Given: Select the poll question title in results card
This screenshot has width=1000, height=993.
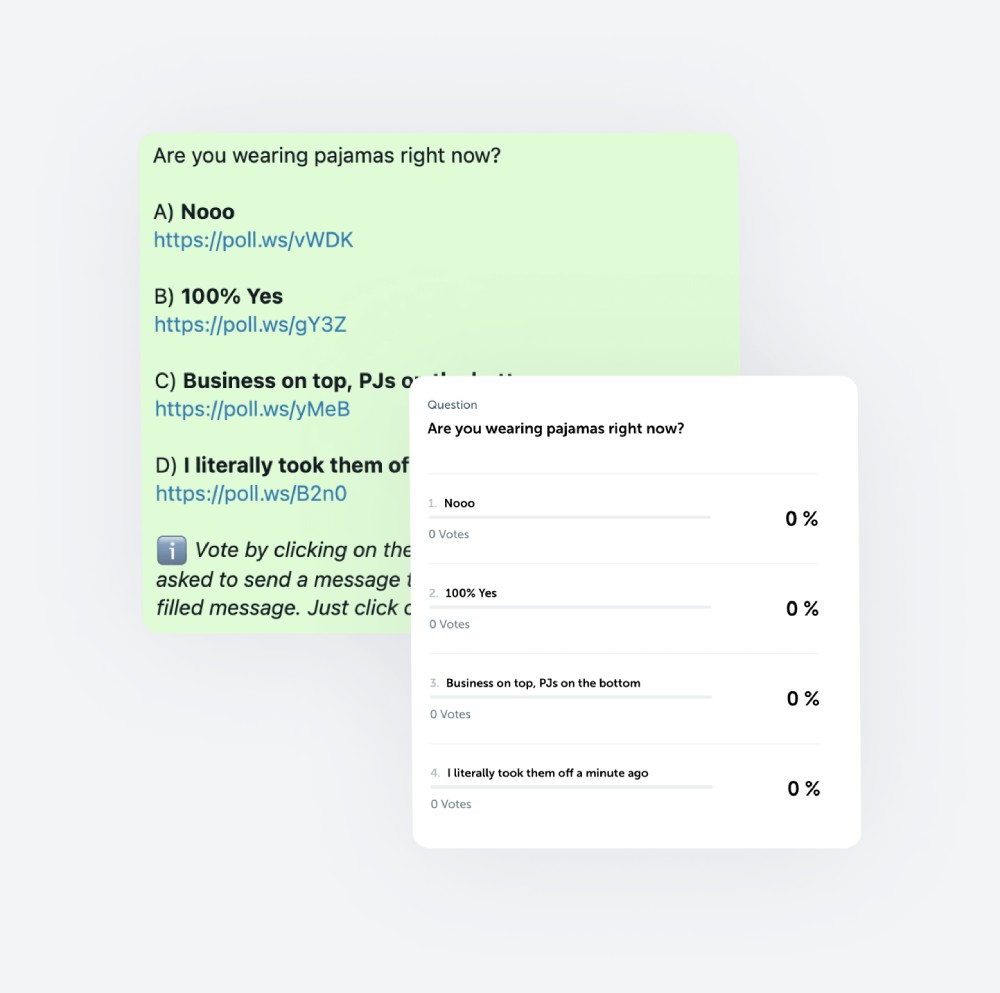Looking at the screenshot, I should 555,429.
